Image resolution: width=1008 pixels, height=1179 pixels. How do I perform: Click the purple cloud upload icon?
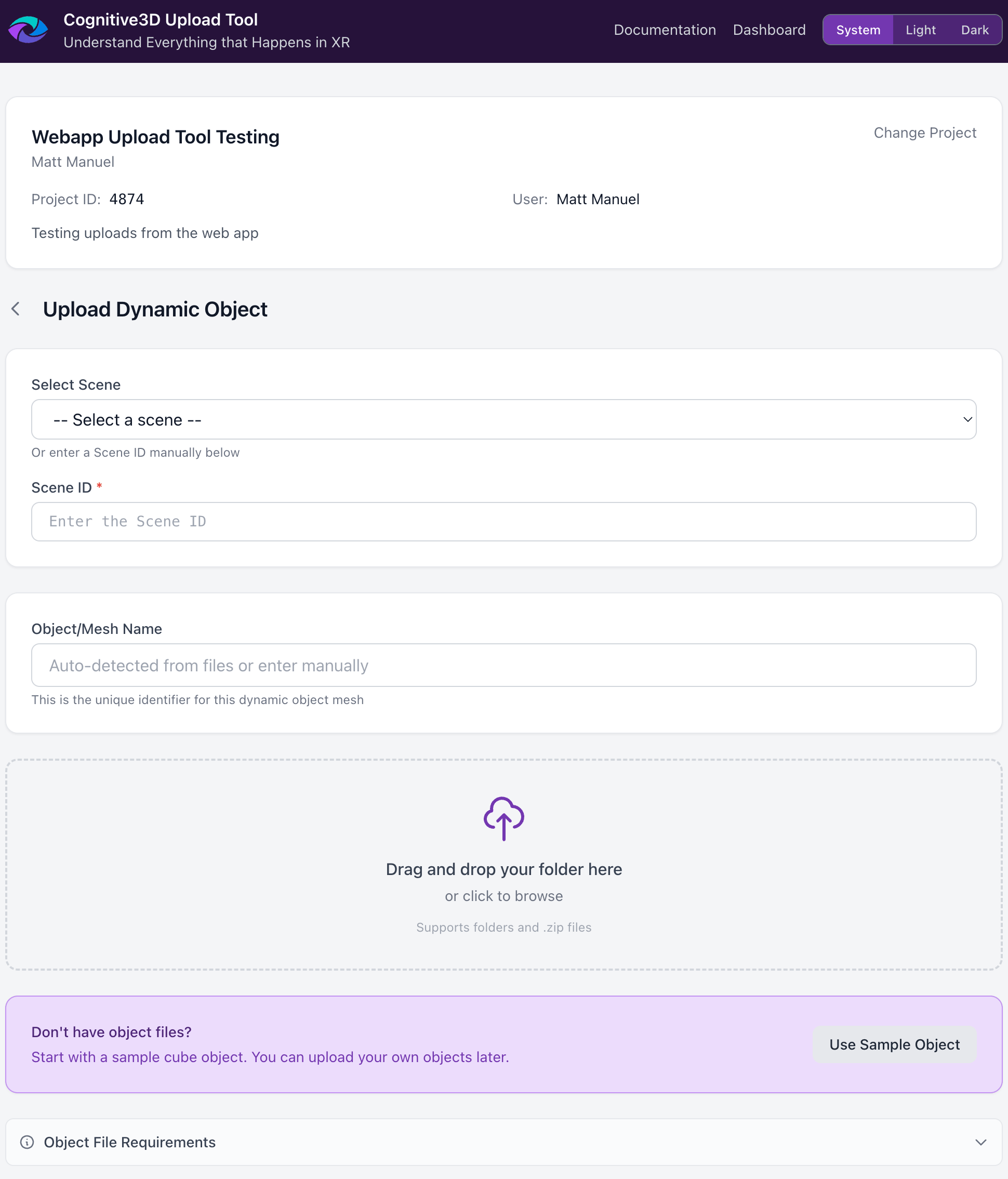[503, 819]
